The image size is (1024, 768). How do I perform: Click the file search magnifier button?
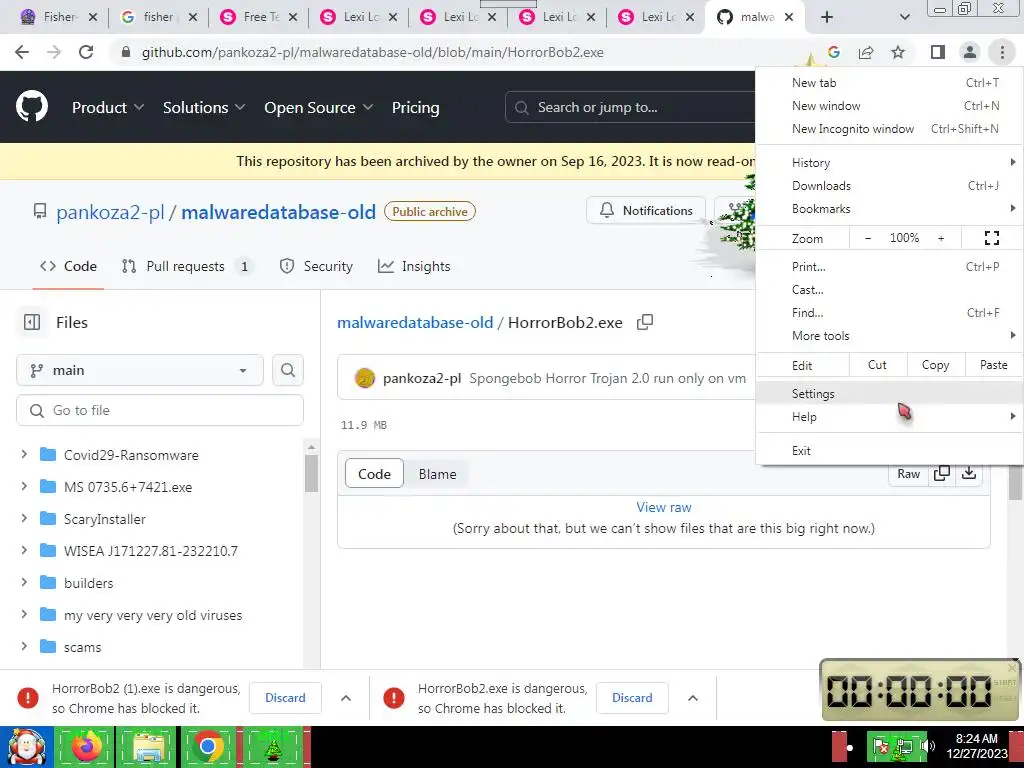pyautogui.click(x=287, y=370)
